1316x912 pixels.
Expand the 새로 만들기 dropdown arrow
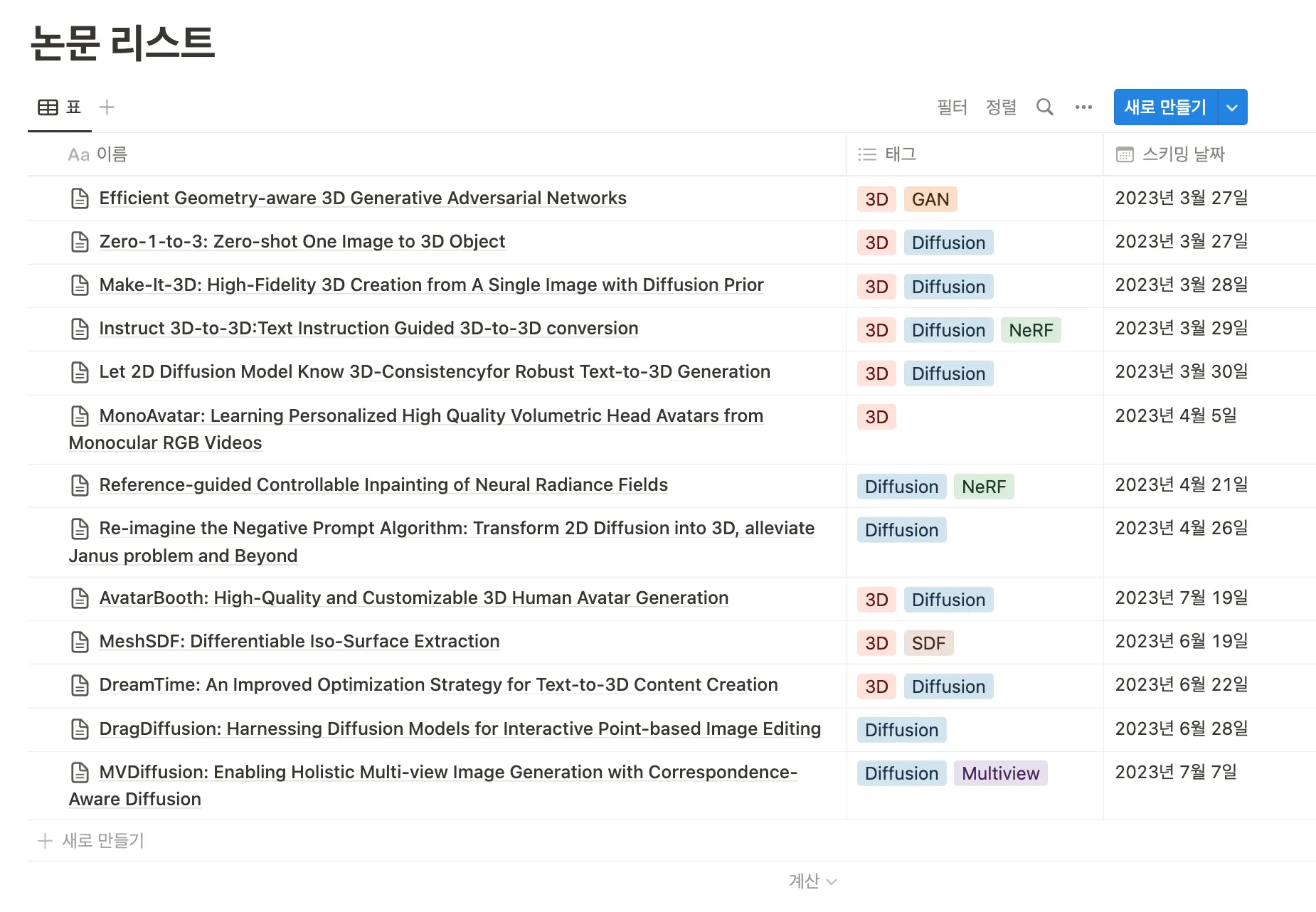1232,107
